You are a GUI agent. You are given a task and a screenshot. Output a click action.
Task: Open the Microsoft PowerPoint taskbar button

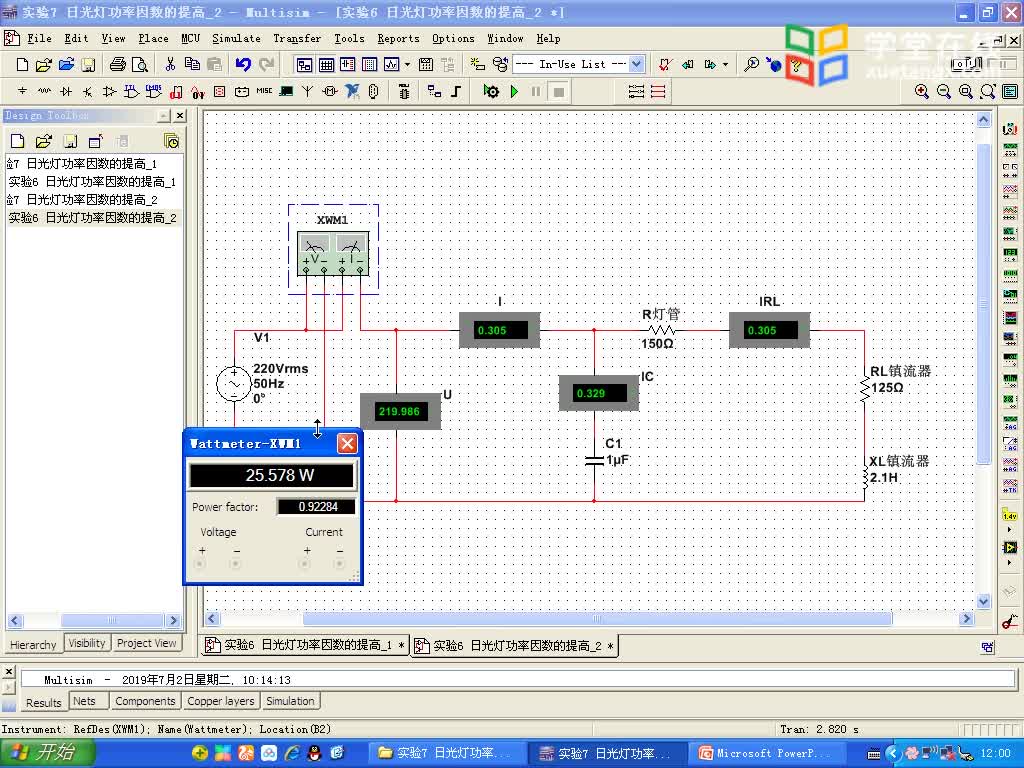point(768,754)
